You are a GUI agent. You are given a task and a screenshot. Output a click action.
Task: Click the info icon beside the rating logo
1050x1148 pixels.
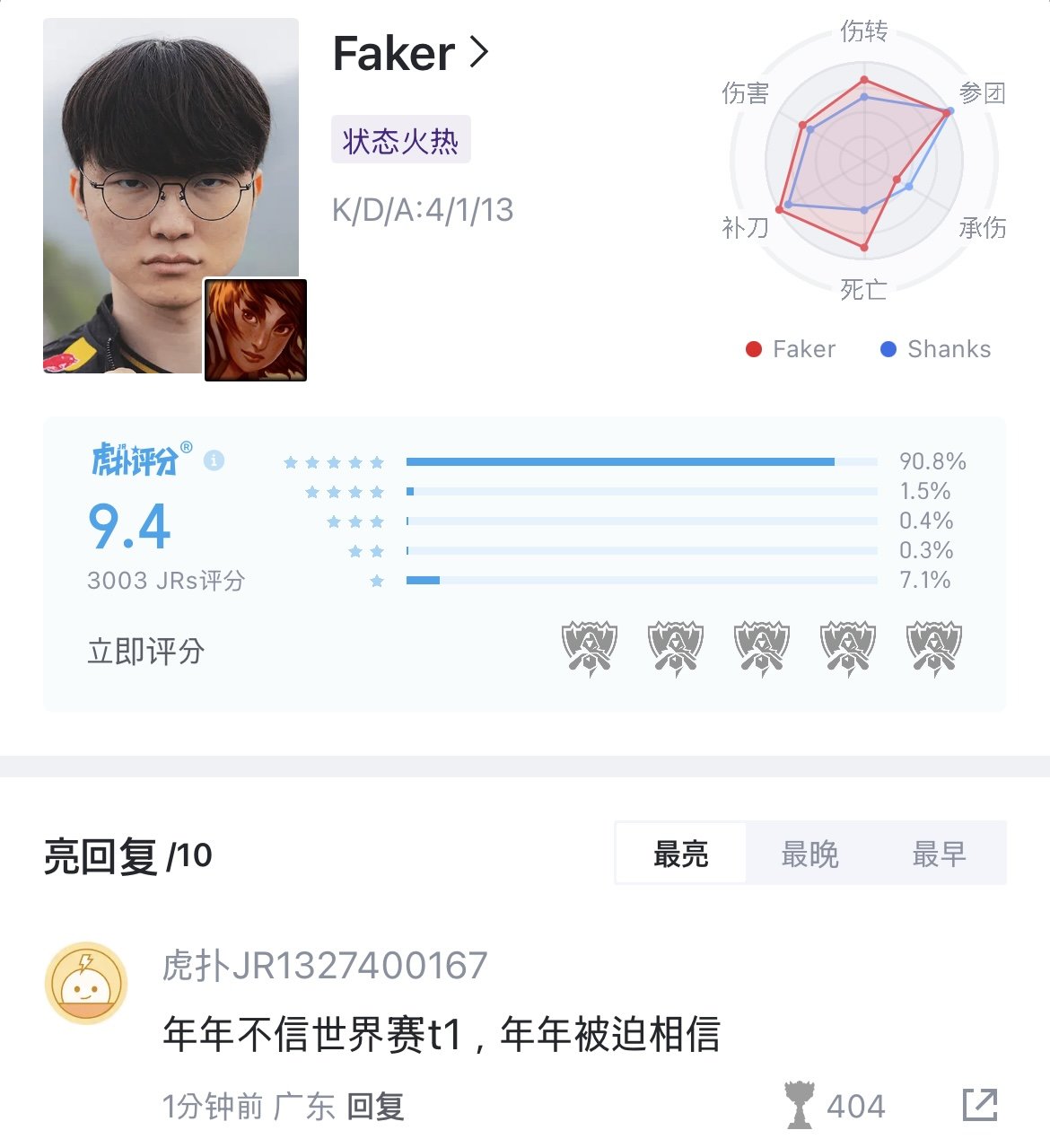(x=214, y=460)
